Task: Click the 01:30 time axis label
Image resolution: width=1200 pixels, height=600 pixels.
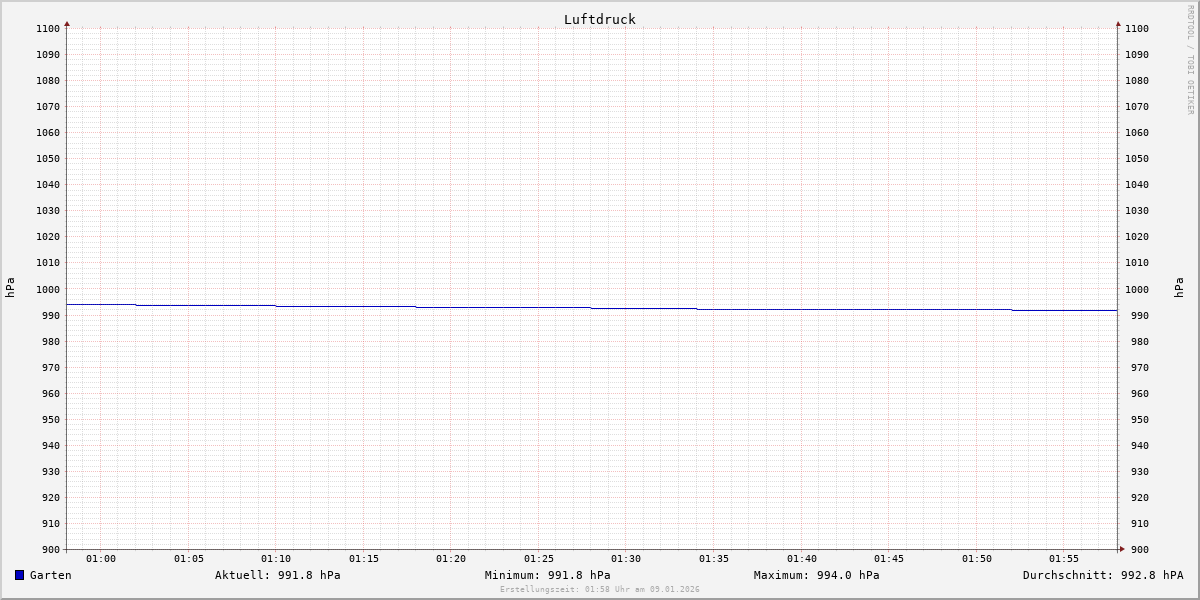Action: tap(626, 559)
